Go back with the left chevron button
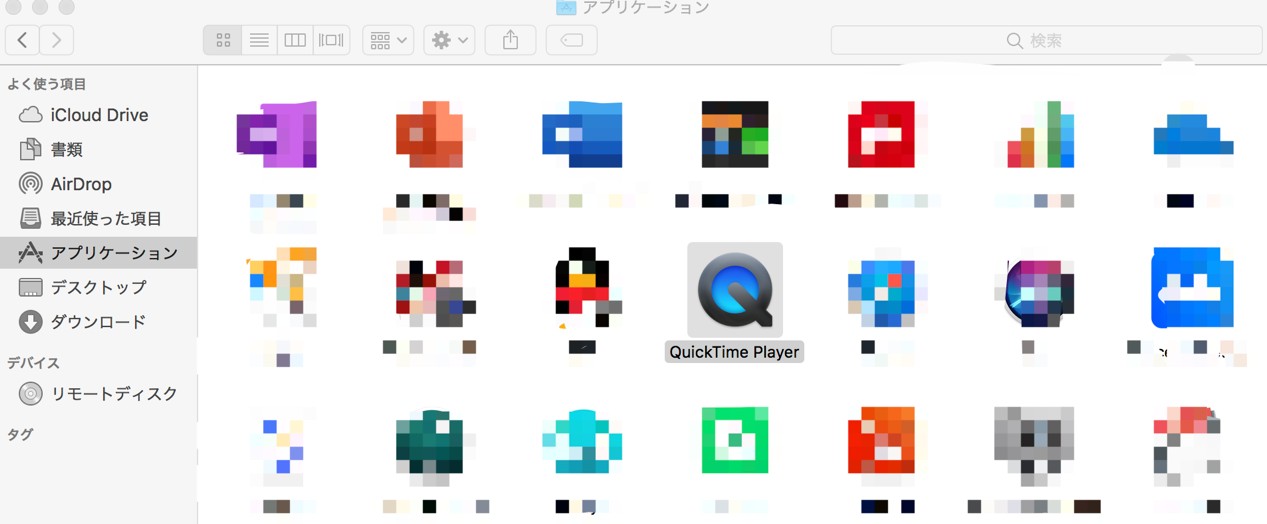1267x524 pixels. [22, 40]
